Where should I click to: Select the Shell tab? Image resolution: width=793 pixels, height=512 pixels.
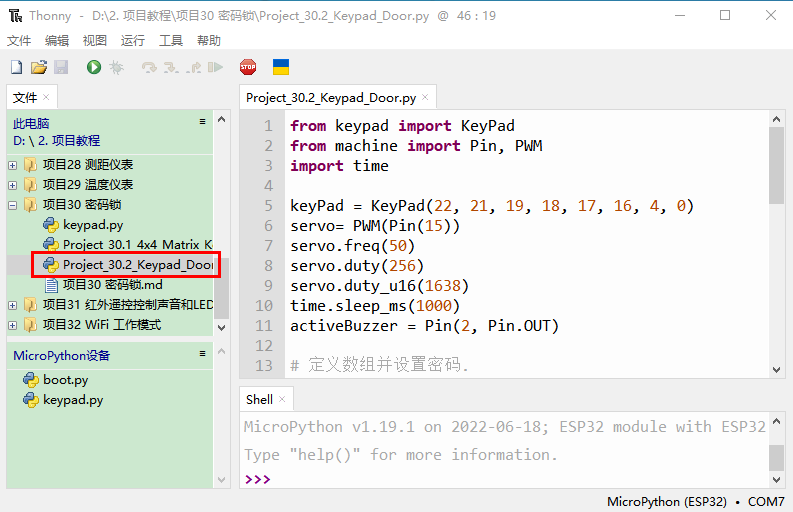(259, 399)
